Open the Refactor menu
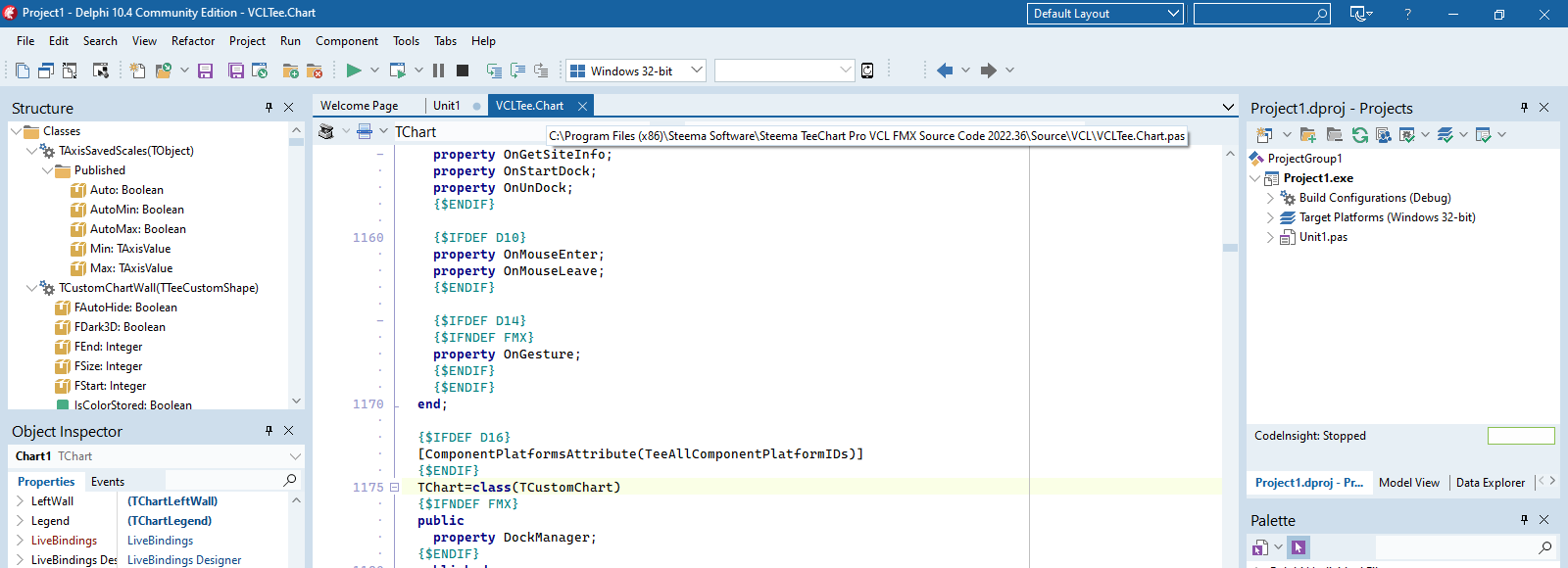Screen dimensions: 1568x568 click(x=193, y=41)
